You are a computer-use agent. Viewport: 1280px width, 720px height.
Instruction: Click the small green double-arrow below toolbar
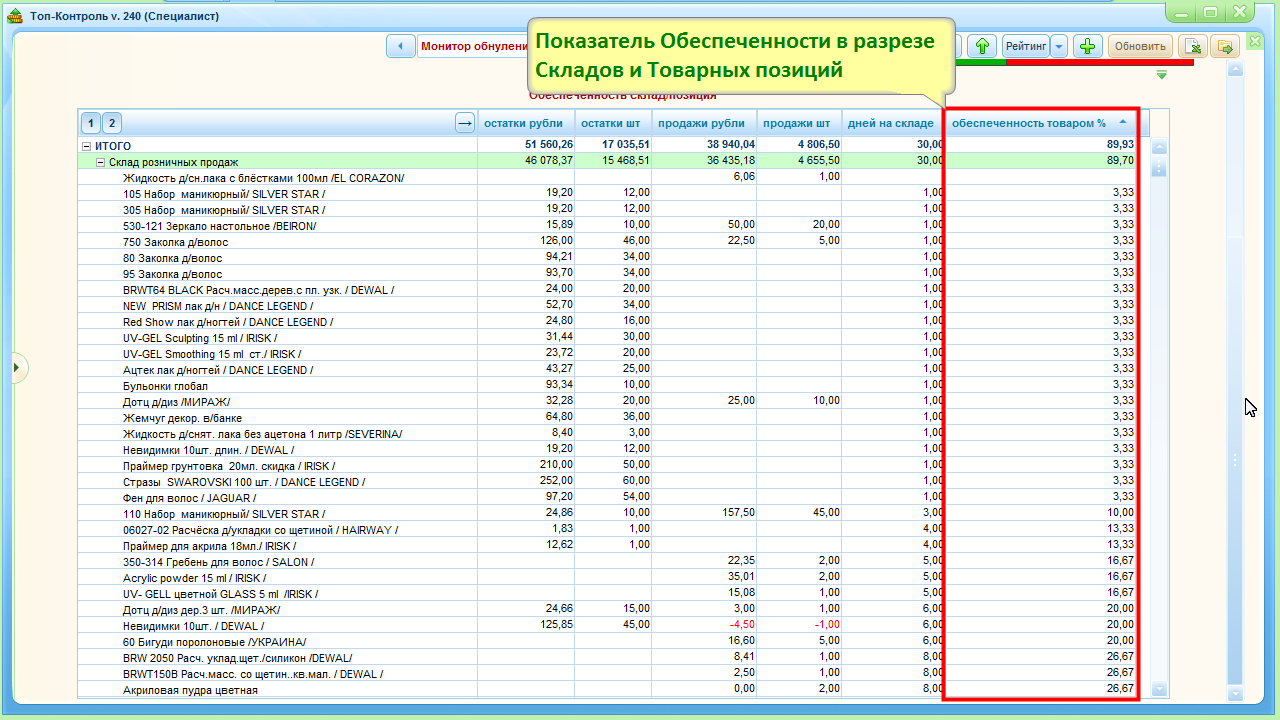tap(1161, 75)
